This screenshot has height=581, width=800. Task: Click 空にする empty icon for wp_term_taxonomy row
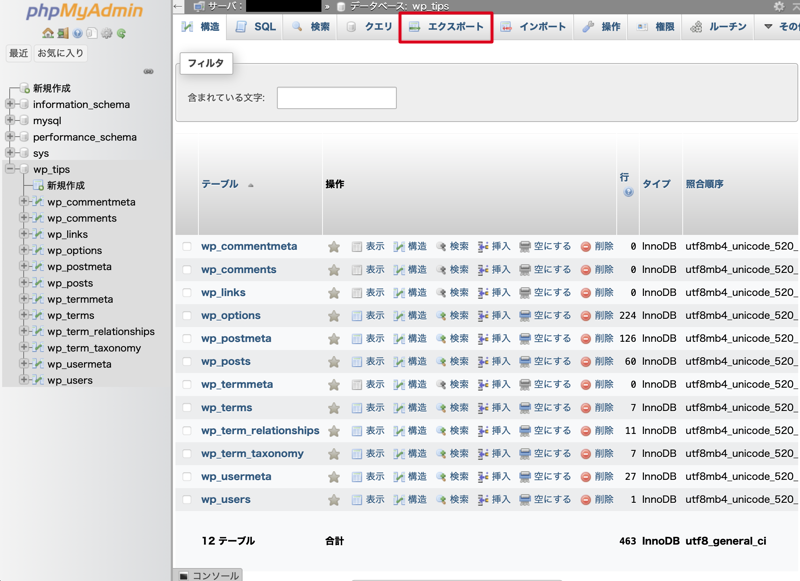(525, 454)
